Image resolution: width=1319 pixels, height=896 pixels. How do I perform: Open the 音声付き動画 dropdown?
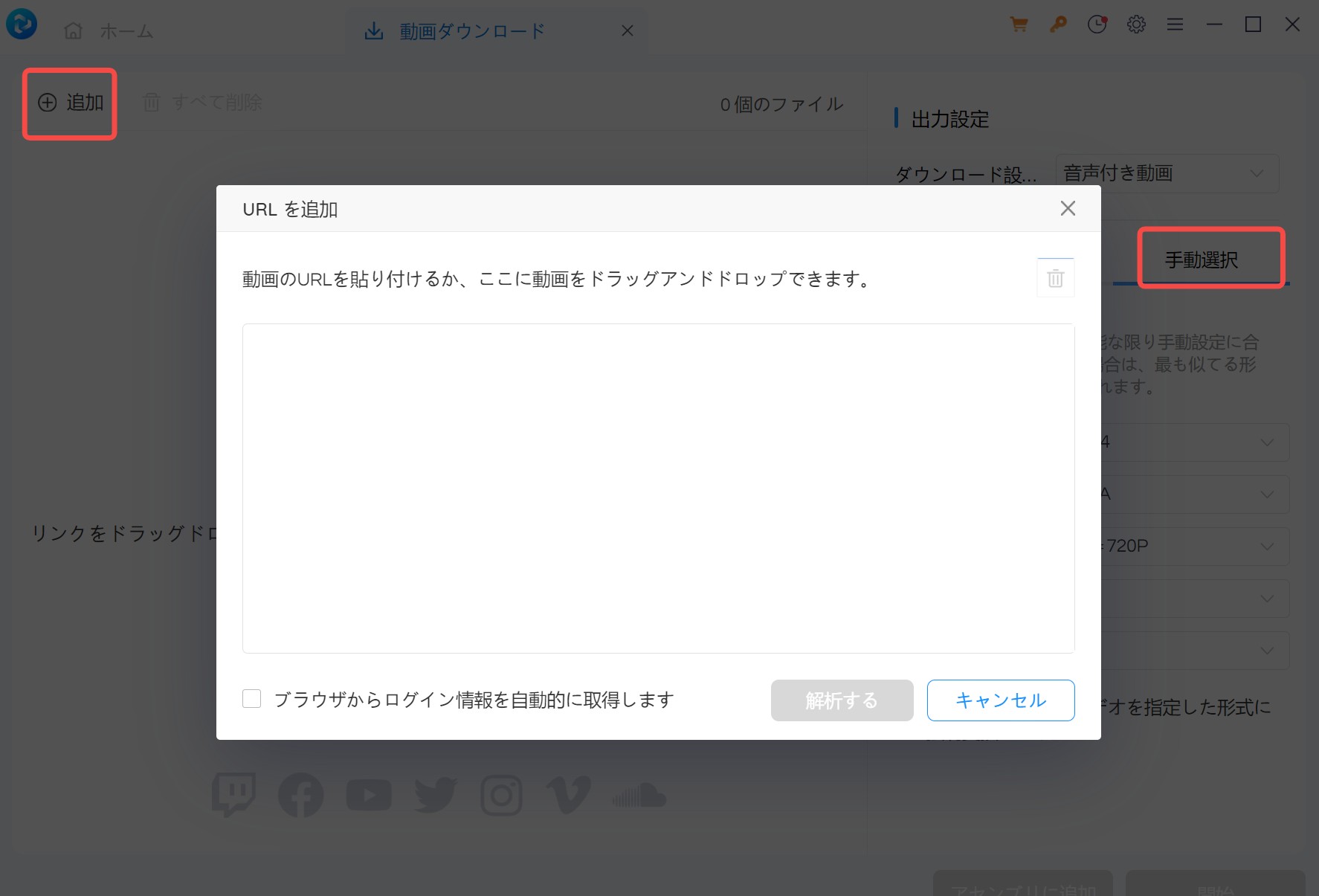[1167, 173]
